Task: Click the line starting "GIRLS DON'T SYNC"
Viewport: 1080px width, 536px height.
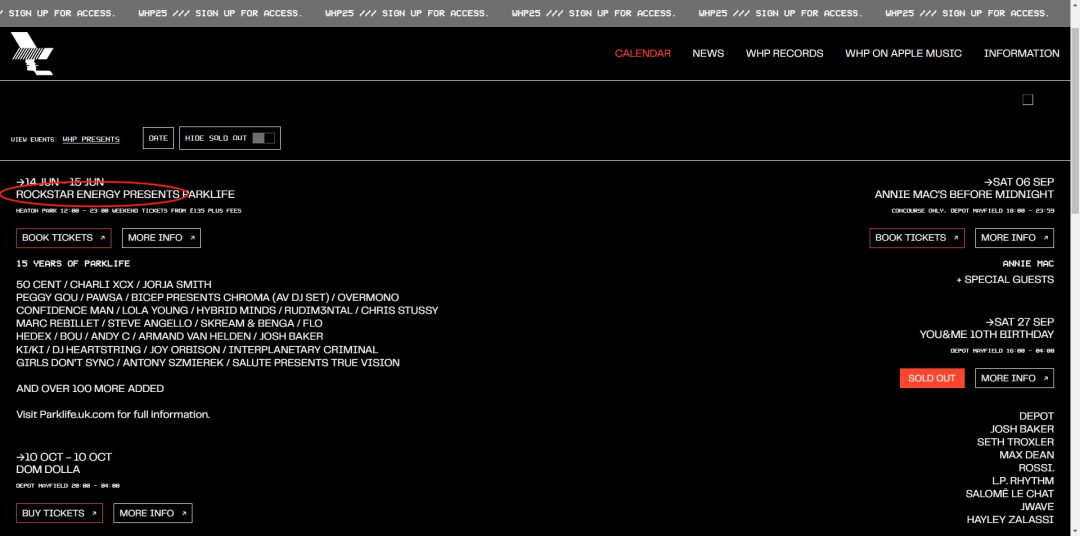Action: [208, 363]
